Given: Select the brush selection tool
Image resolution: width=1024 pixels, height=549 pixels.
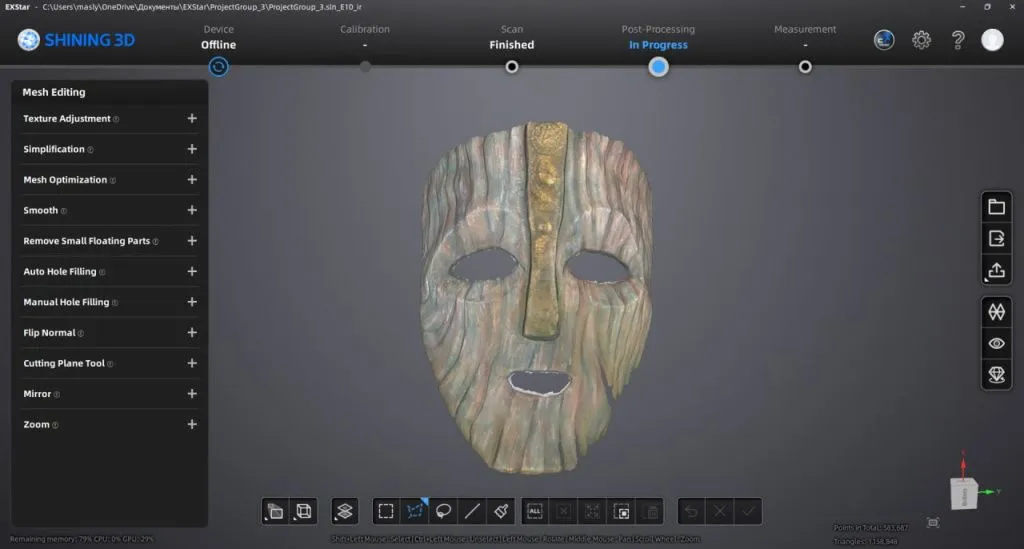Looking at the screenshot, I should coord(502,511).
